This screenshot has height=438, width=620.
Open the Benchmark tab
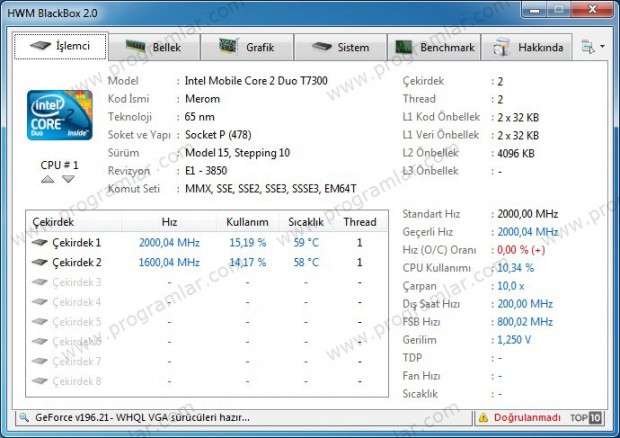pyautogui.click(x=434, y=47)
